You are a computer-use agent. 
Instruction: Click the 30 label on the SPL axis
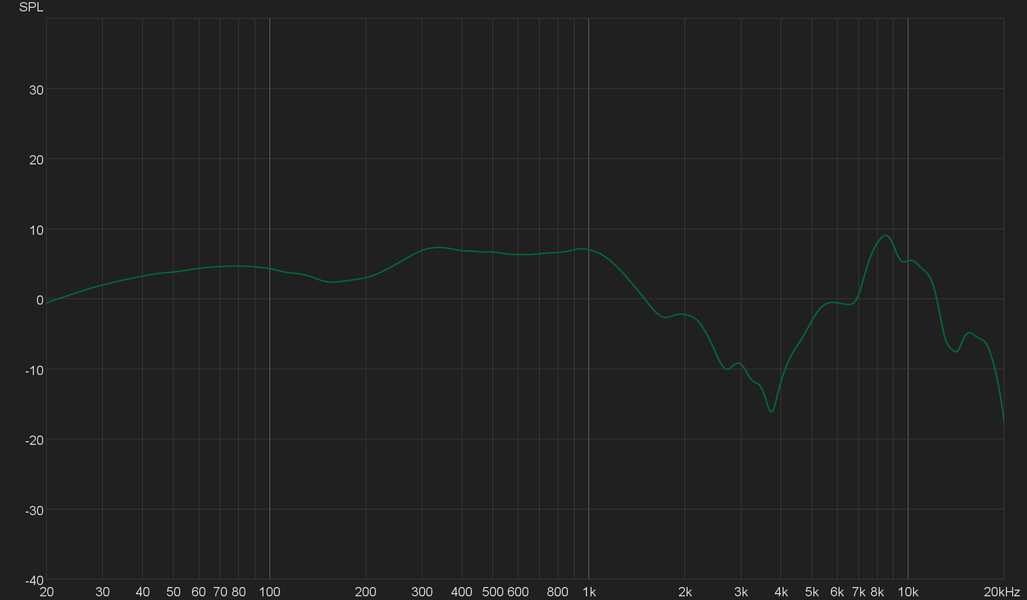[x=36, y=90]
